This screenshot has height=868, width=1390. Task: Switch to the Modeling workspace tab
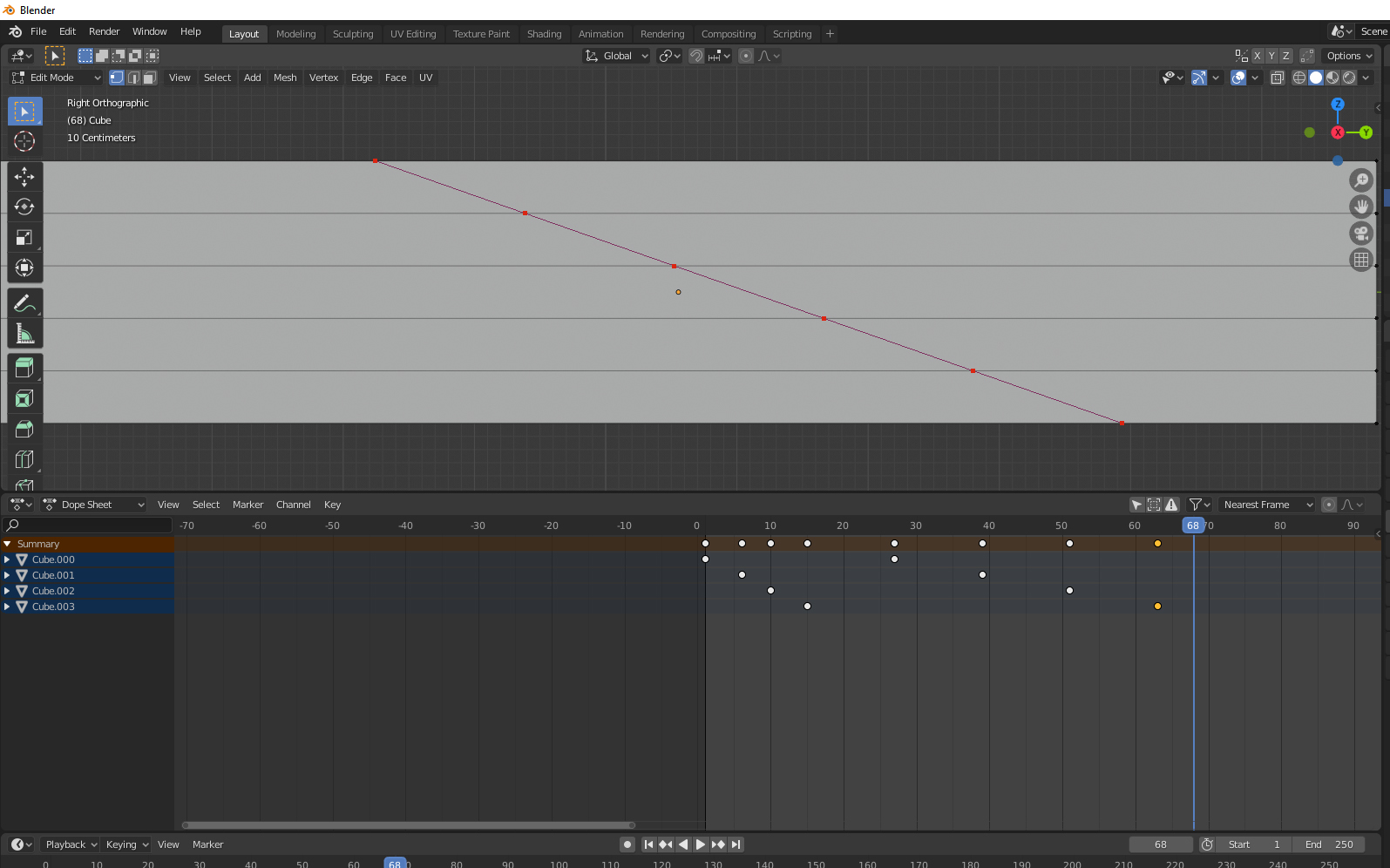coord(295,34)
